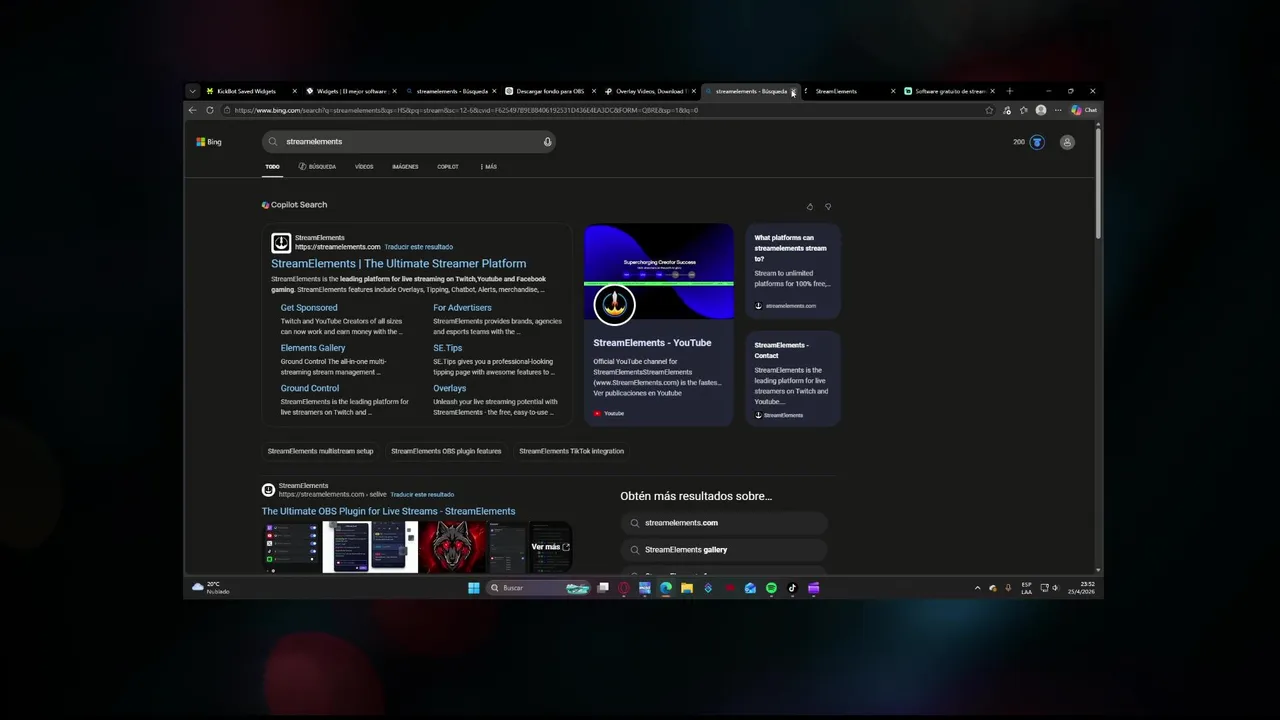Expand the MÁS menu

488,167
